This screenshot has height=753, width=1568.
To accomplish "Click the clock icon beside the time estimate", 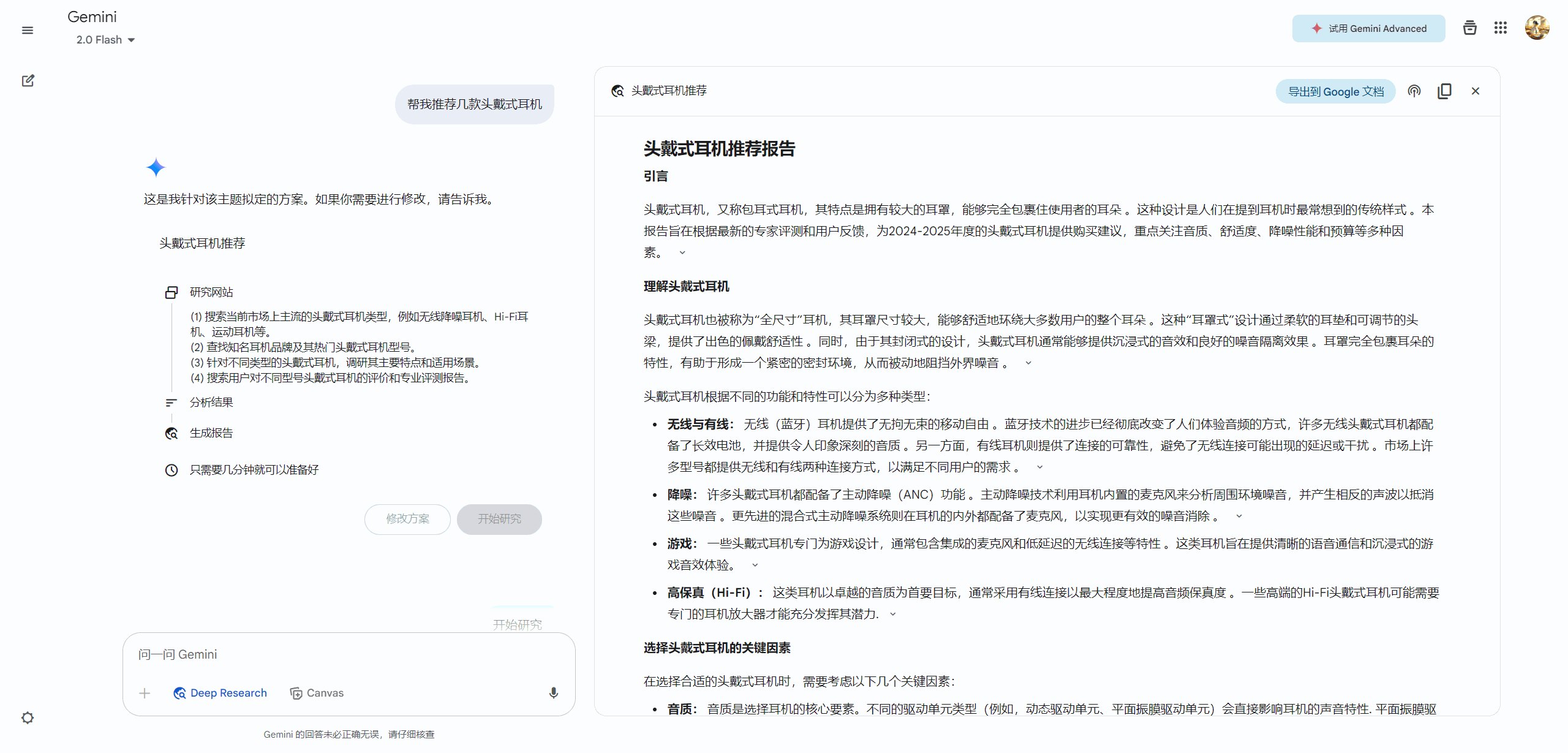I will click(x=171, y=470).
